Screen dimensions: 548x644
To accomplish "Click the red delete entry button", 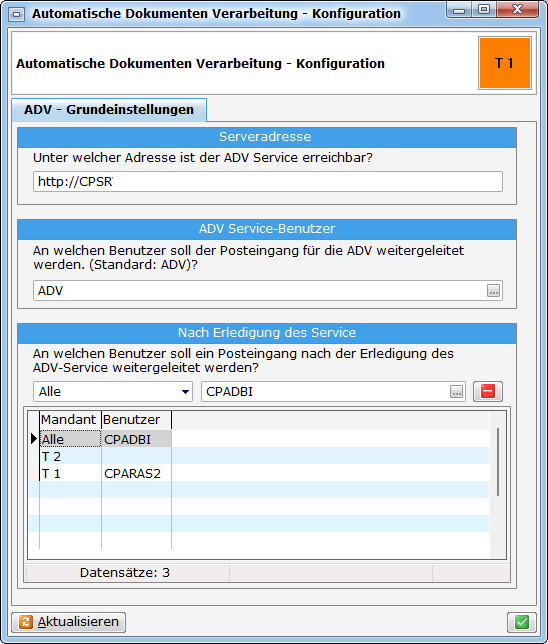I will click(x=488, y=391).
